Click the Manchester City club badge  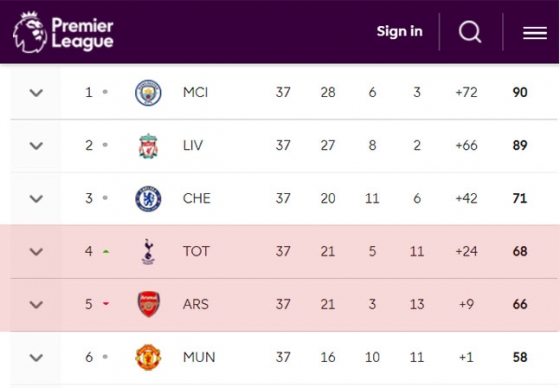tap(148, 93)
